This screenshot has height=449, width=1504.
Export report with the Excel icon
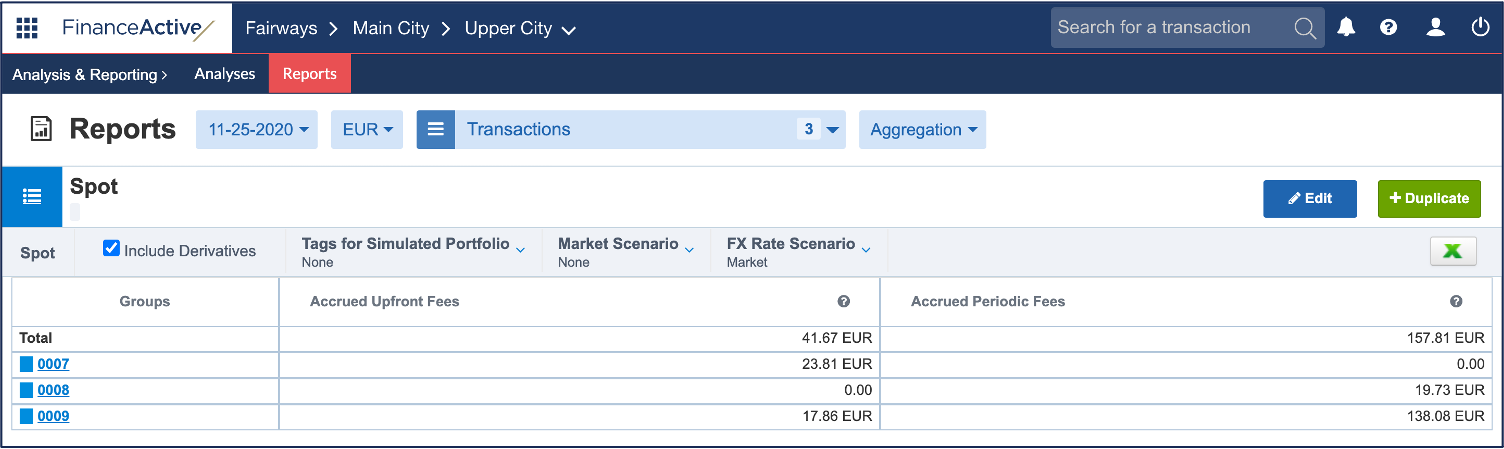click(1453, 252)
